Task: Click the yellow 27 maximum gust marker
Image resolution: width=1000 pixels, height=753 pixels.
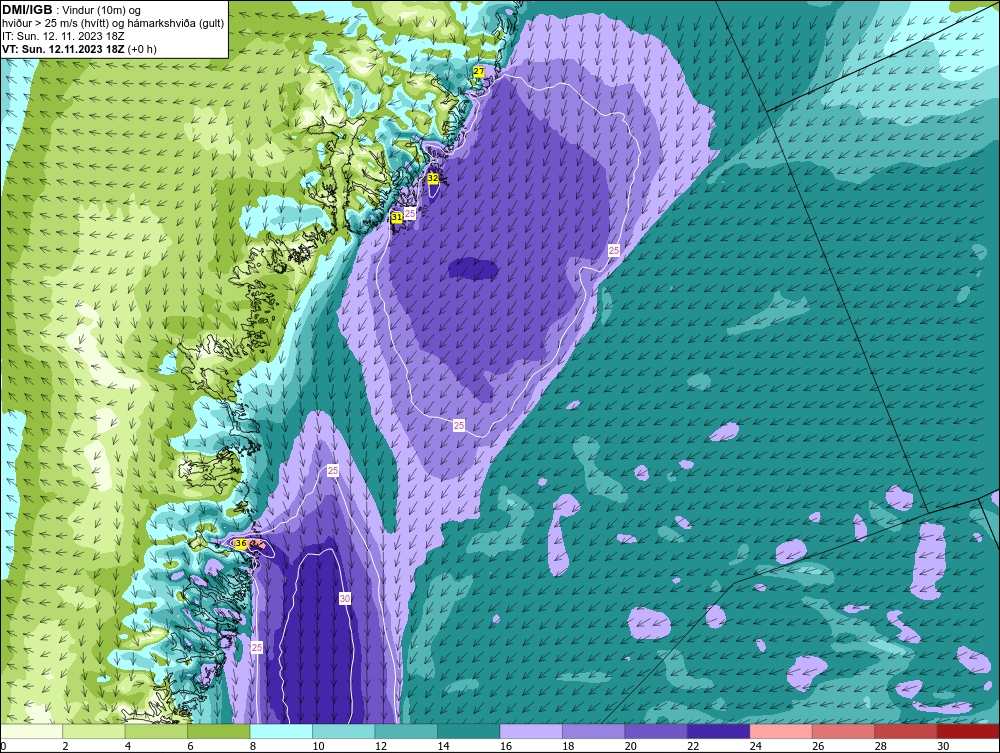Action: [479, 71]
